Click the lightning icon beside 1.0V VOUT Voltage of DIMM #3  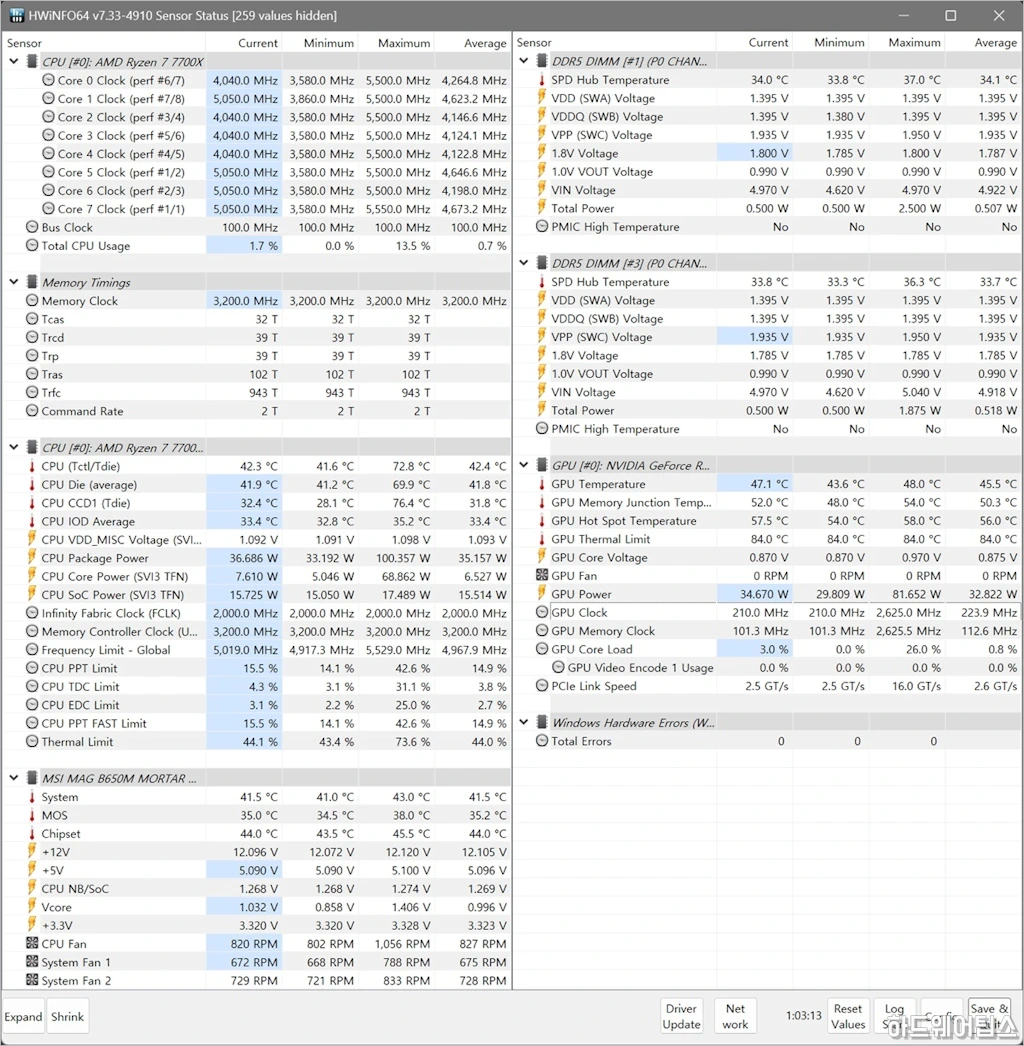click(x=542, y=374)
